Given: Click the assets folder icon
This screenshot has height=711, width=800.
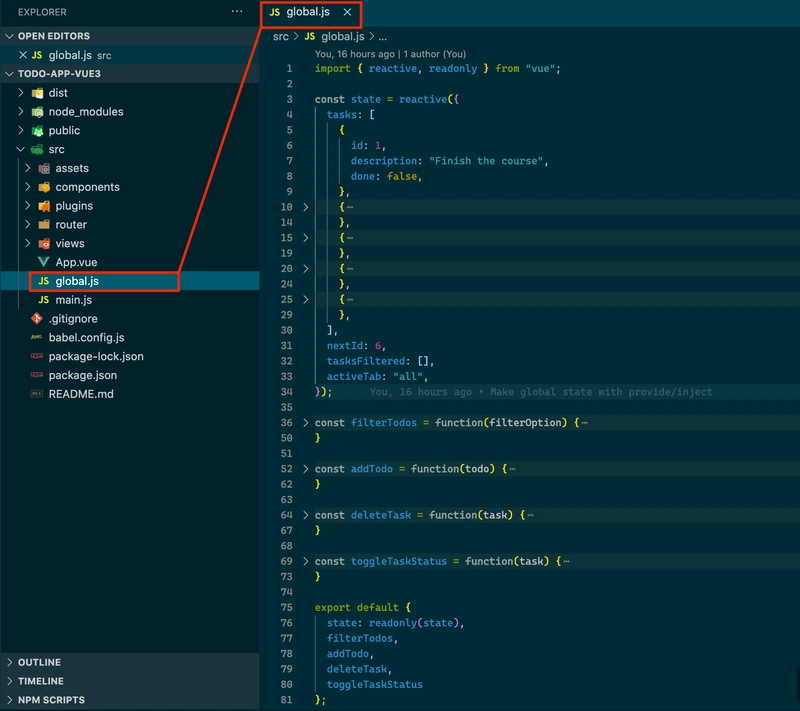Looking at the screenshot, I should pos(44,168).
